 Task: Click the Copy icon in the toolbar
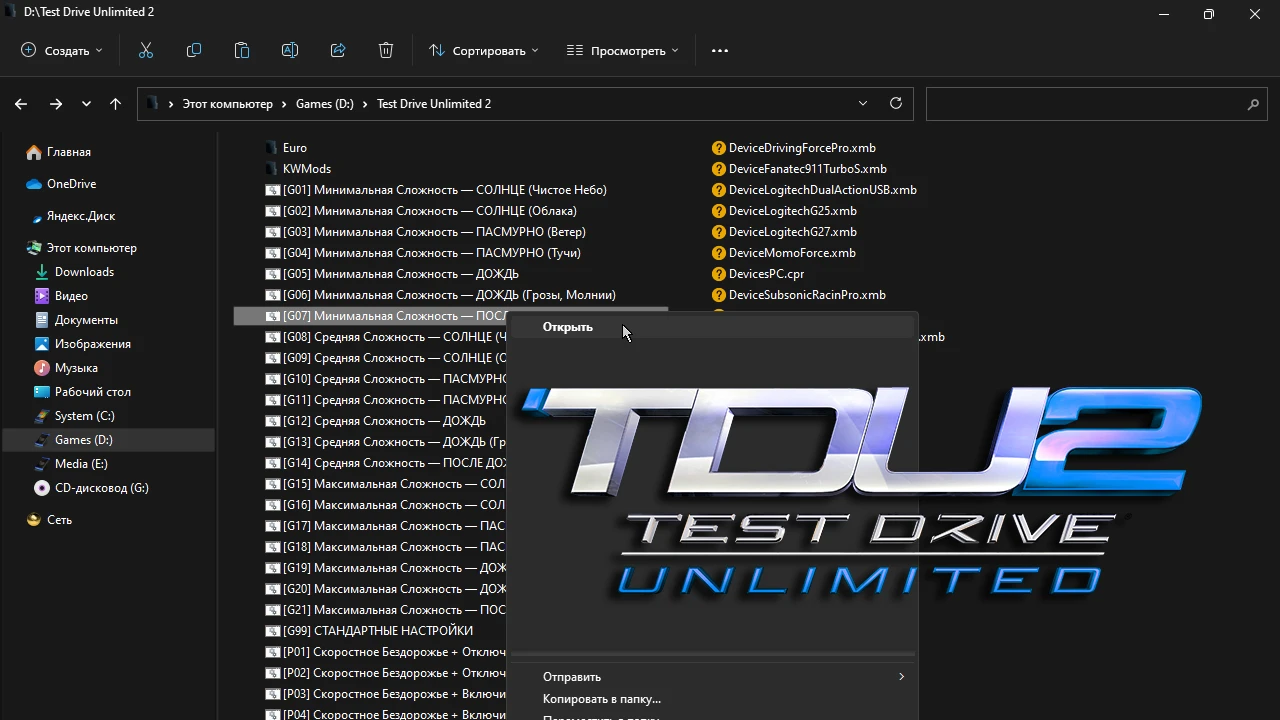pyautogui.click(x=194, y=50)
